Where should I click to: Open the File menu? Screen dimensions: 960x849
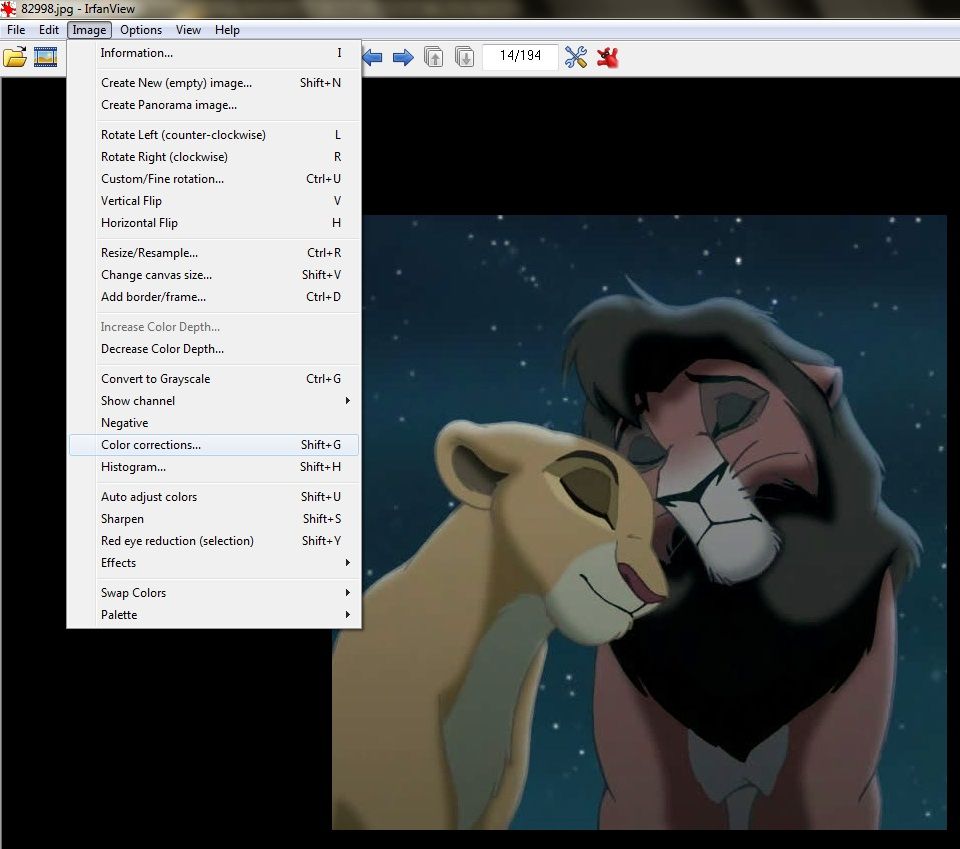point(16,30)
